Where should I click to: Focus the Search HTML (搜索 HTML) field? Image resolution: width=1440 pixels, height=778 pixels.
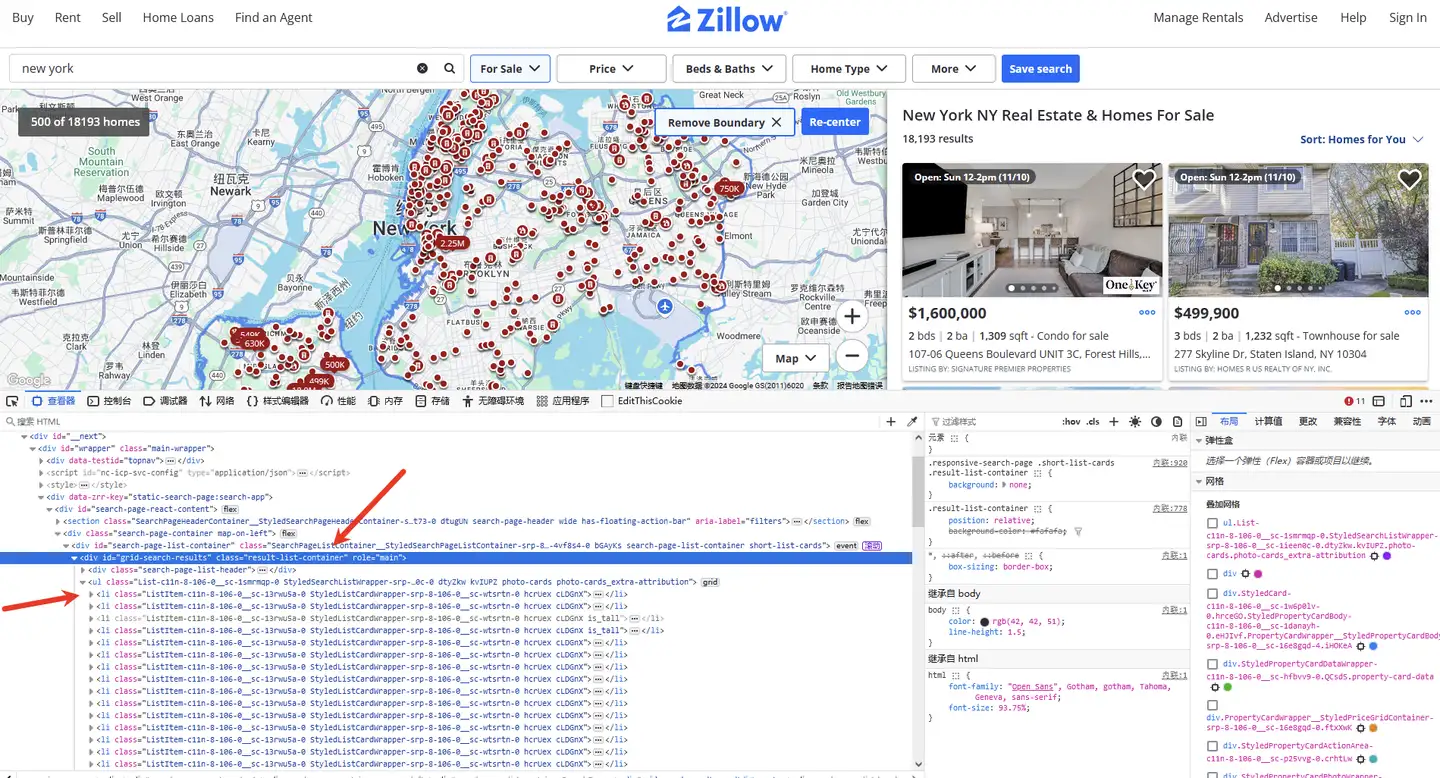tap(440, 422)
